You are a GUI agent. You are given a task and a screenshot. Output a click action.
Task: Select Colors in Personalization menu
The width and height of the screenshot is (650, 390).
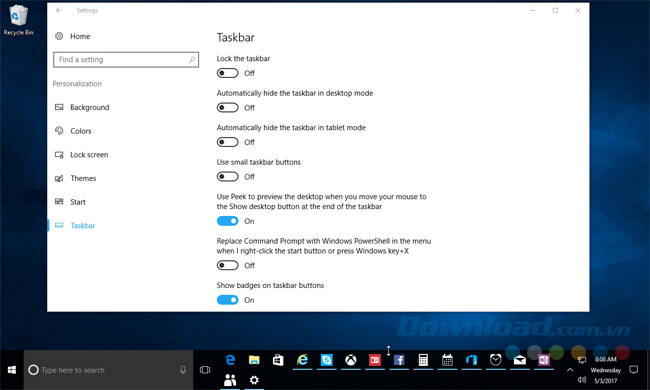73,131
